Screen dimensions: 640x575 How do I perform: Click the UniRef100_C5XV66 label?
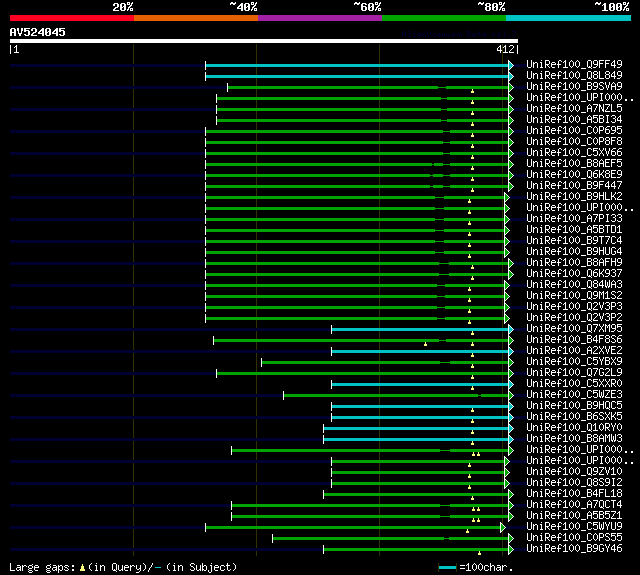574,153
